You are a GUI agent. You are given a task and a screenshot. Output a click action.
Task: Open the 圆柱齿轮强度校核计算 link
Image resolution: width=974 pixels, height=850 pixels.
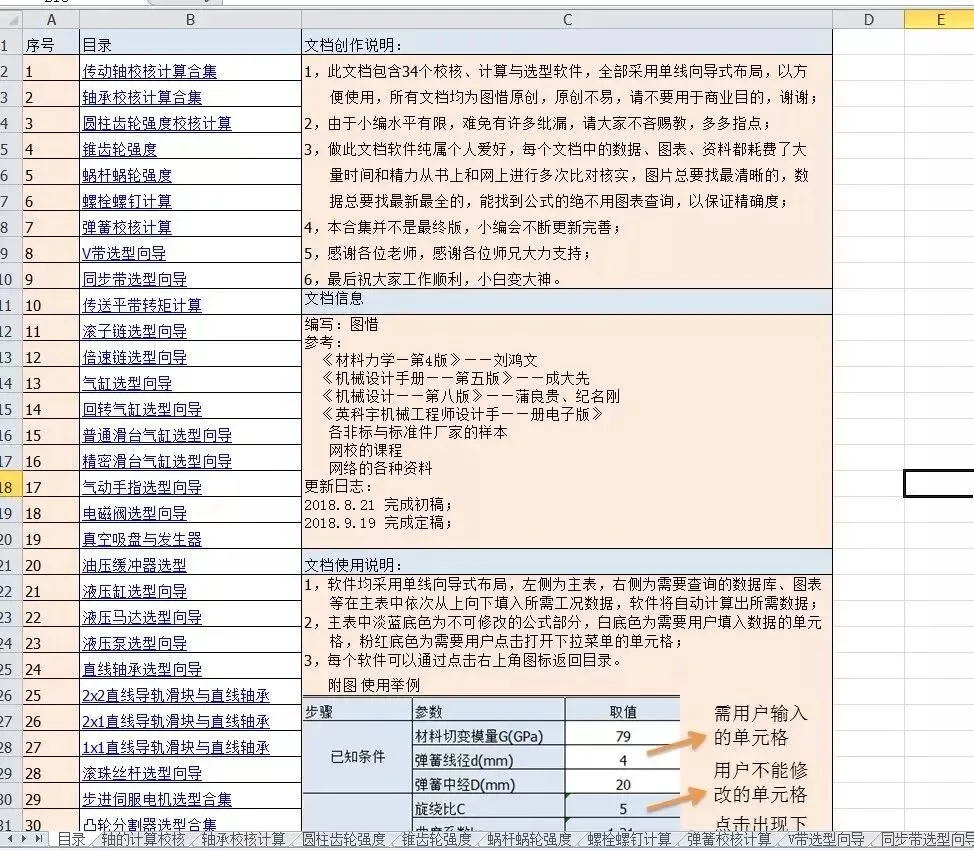pyautogui.click(x=157, y=124)
